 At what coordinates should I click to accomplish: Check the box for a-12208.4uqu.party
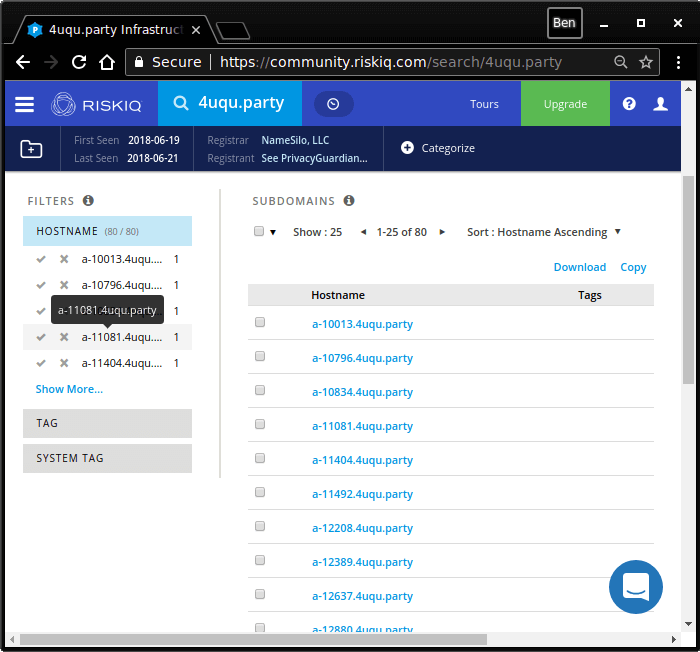coord(260,526)
